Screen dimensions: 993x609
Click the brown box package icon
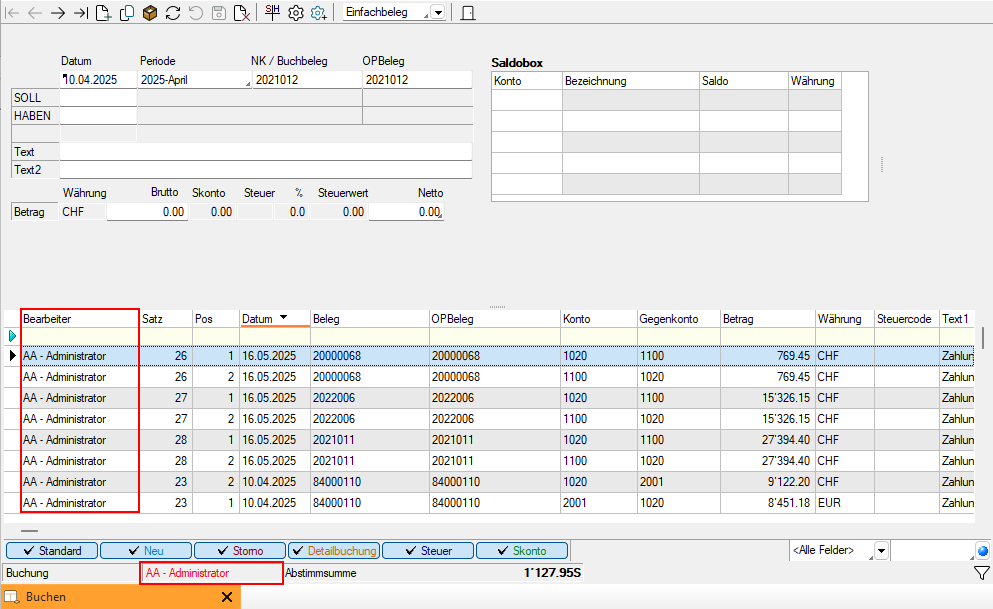(149, 13)
